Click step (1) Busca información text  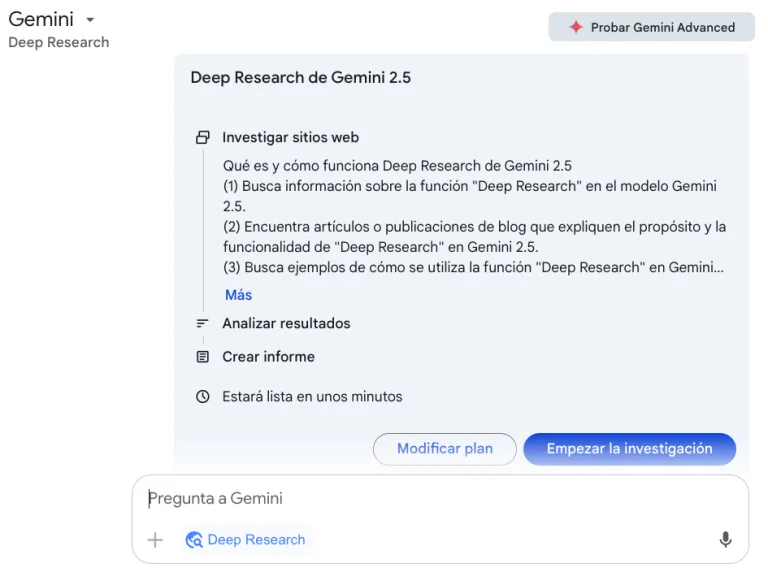[470, 196]
